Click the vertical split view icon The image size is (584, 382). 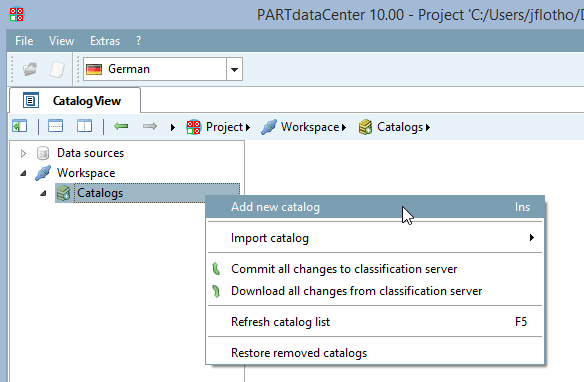pyautogui.click(x=85, y=126)
